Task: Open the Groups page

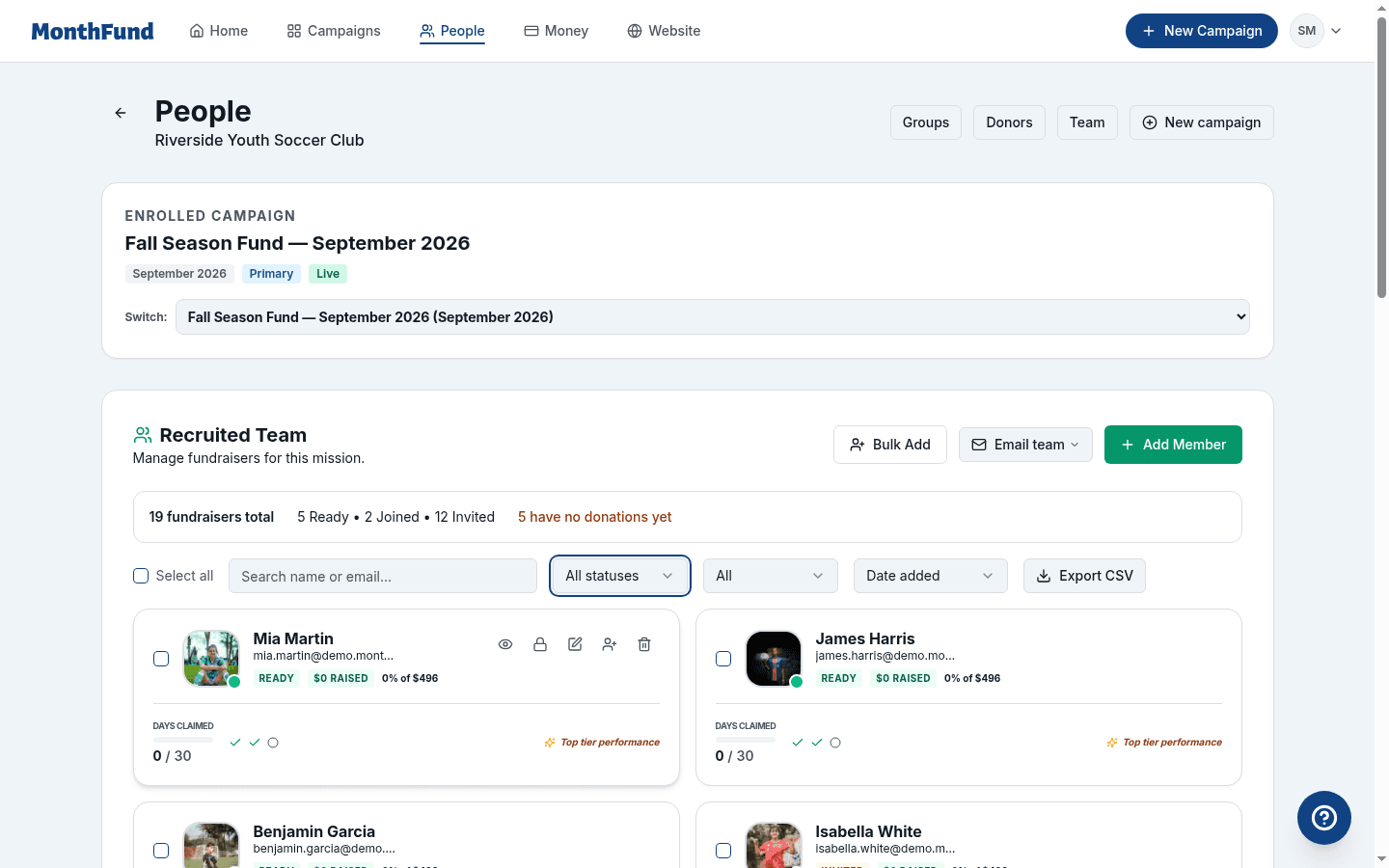Action: pos(926,122)
